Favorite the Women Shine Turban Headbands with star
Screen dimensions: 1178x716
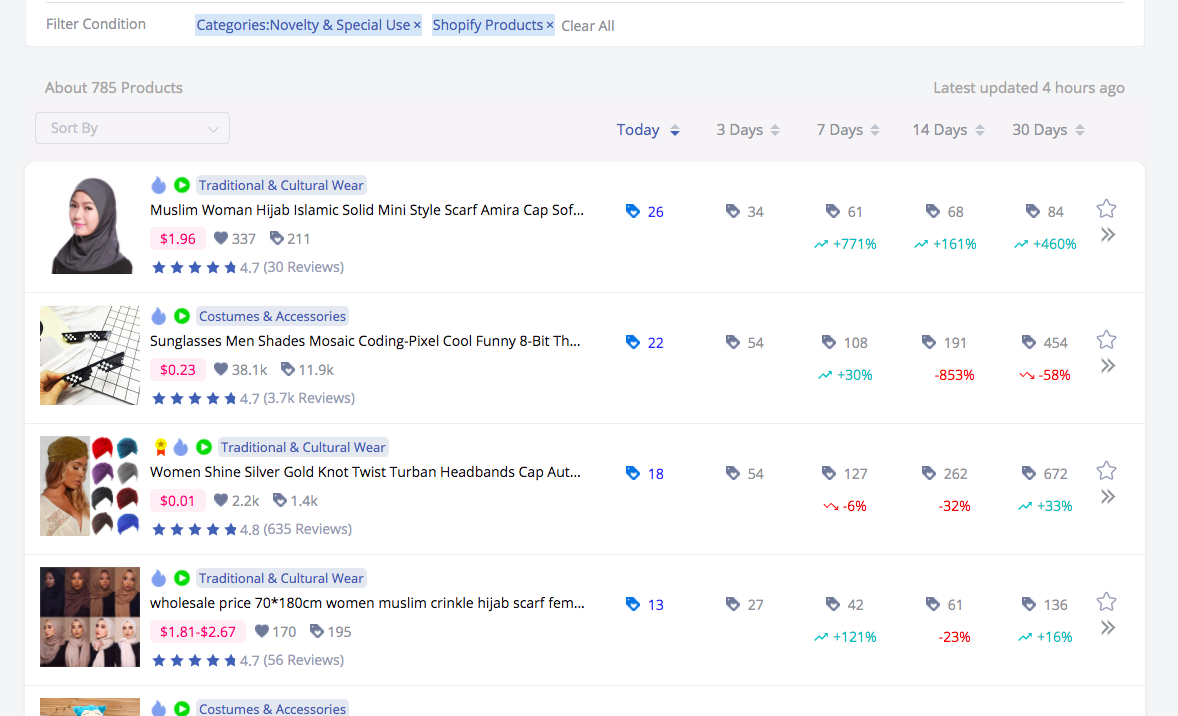pyautogui.click(x=1106, y=471)
